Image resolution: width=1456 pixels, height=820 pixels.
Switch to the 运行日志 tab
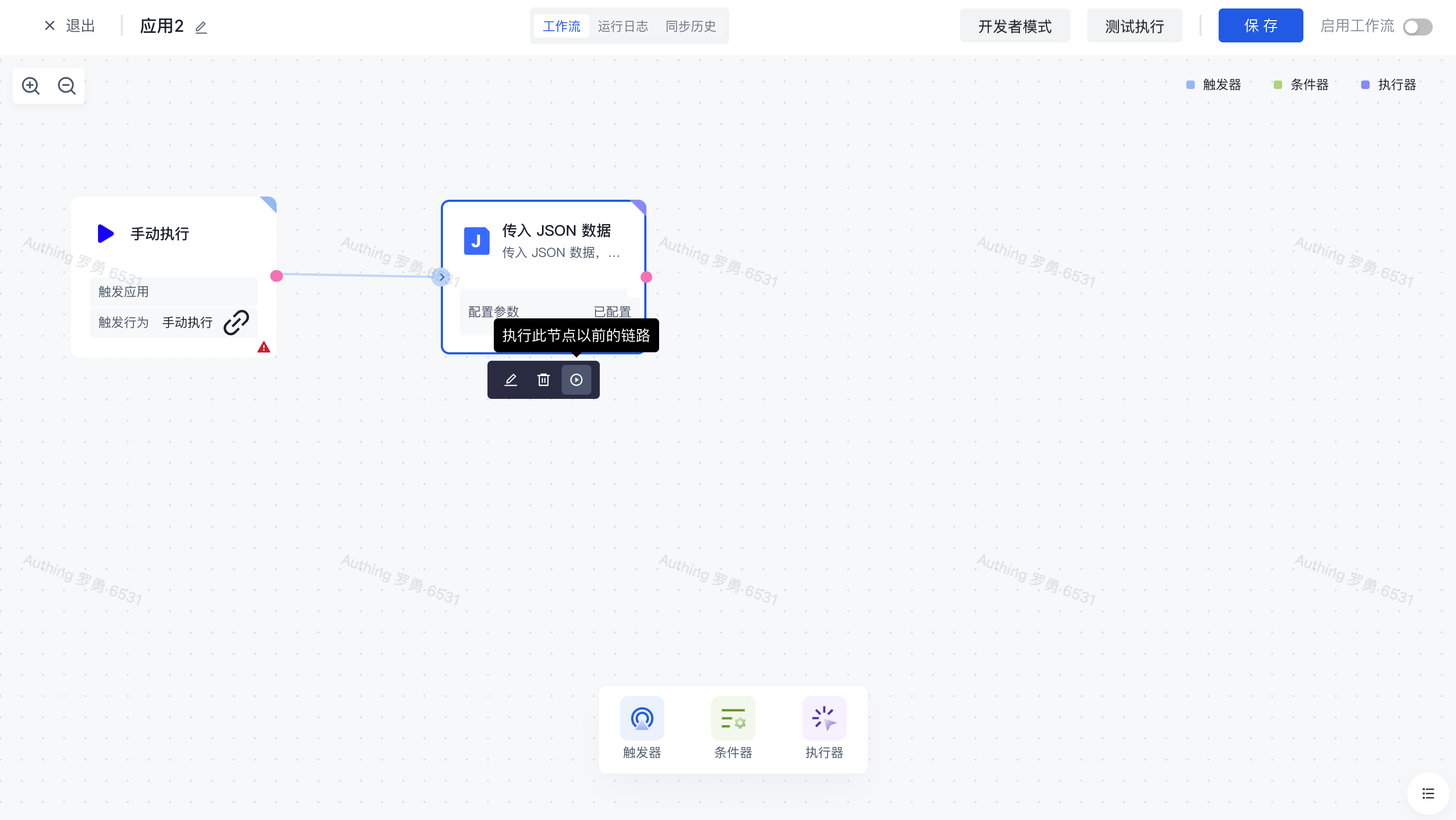(623, 26)
